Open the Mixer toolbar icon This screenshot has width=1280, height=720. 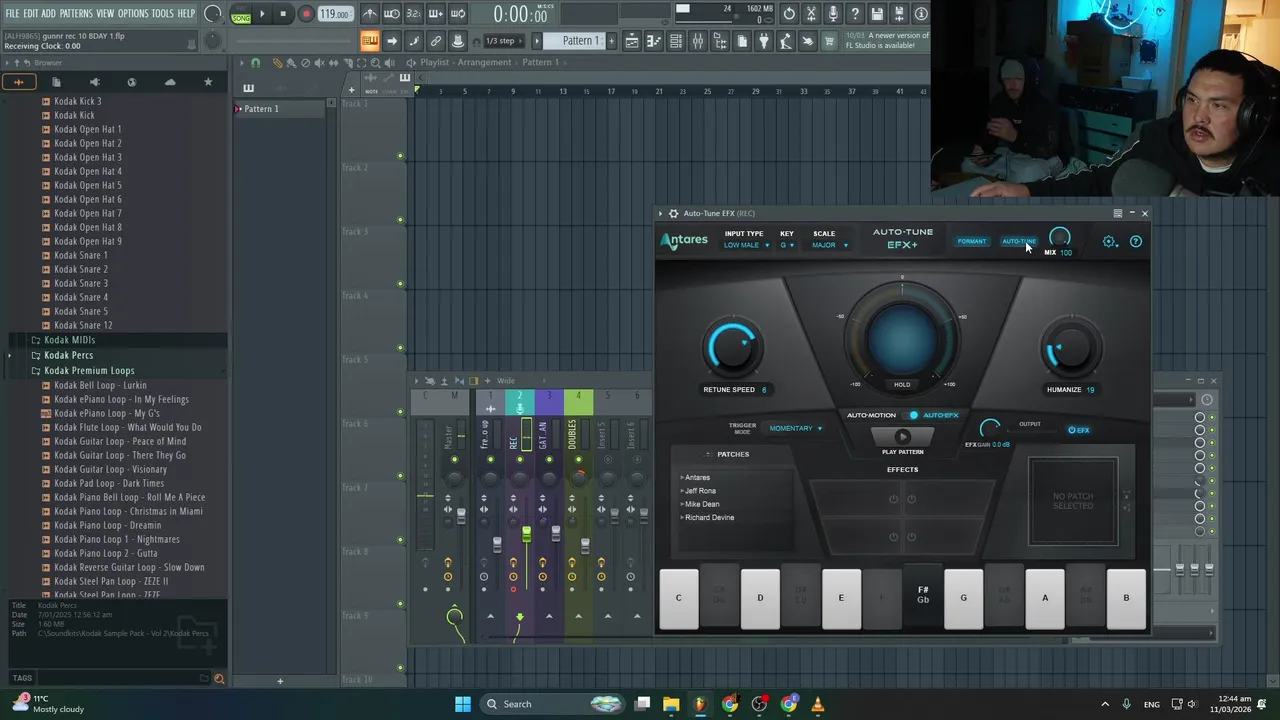coord(698,41)
